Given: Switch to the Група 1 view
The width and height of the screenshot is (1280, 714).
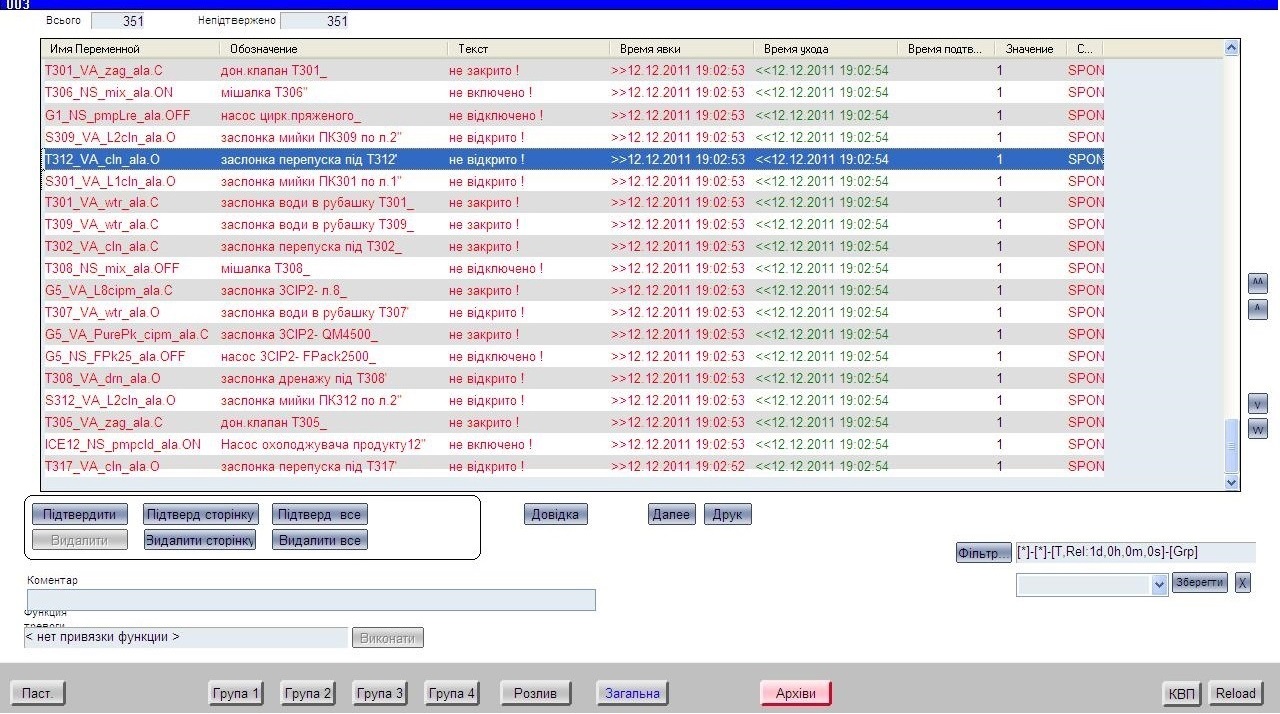Looking at the screenshot, I should pyautogui.click(x=236, y=693).
